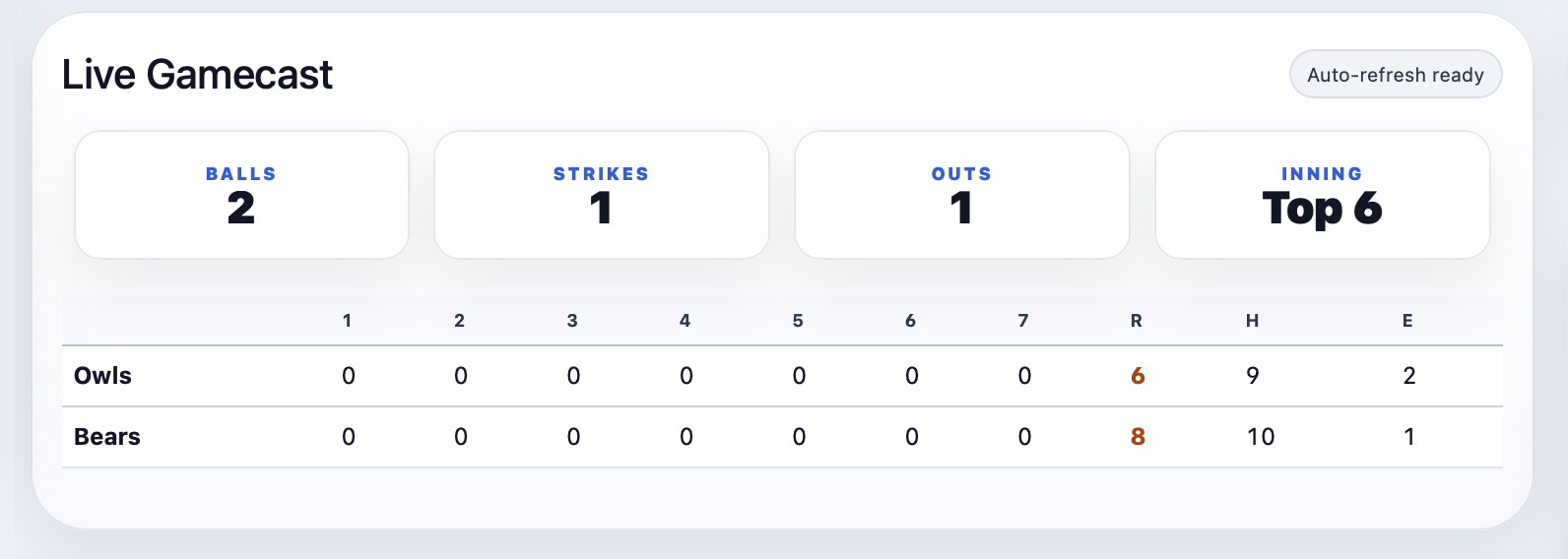1568x559 pixels.
Task: Click the Auto-refresh ready button
Action: pos(1396,75)
